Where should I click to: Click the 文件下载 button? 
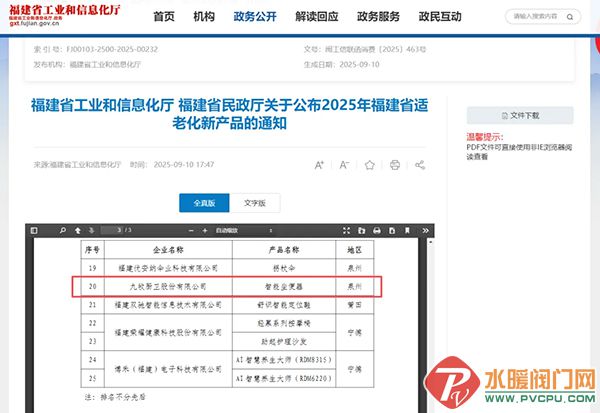coord(520,115)
